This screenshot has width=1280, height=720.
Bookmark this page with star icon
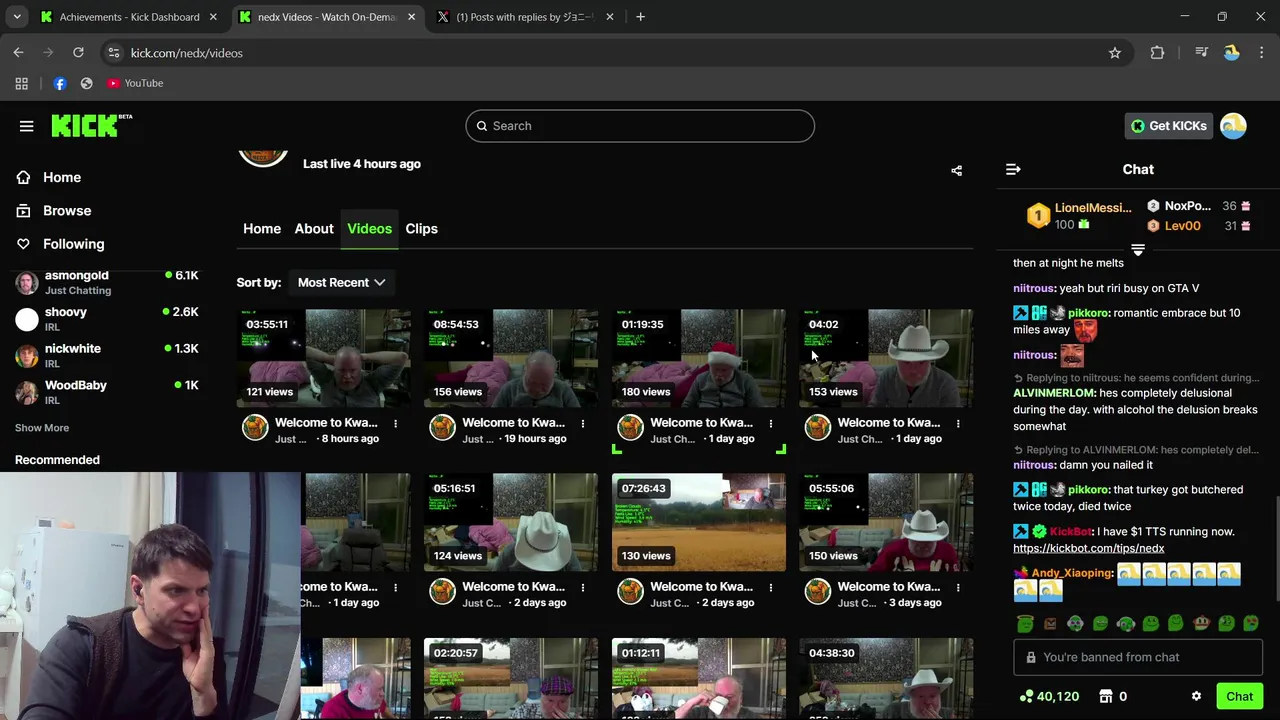1115,53
